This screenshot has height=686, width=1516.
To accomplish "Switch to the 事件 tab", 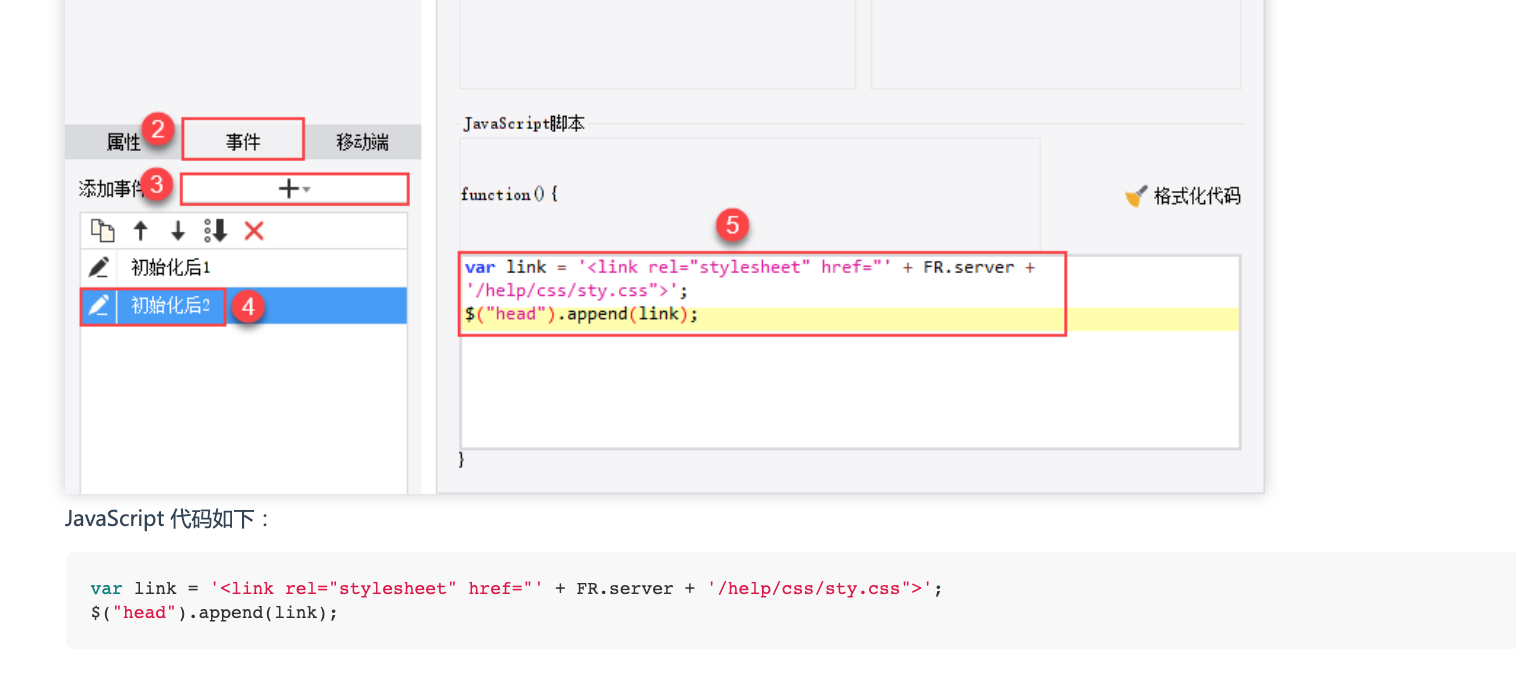I will (x=243, y=141).
